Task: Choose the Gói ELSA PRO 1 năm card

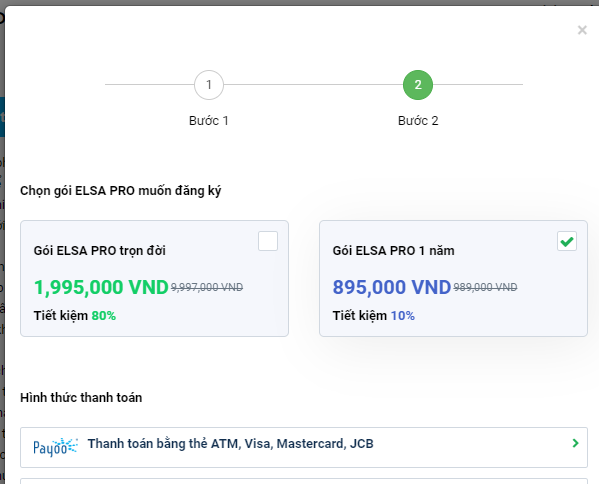Action: click(453, 278)
